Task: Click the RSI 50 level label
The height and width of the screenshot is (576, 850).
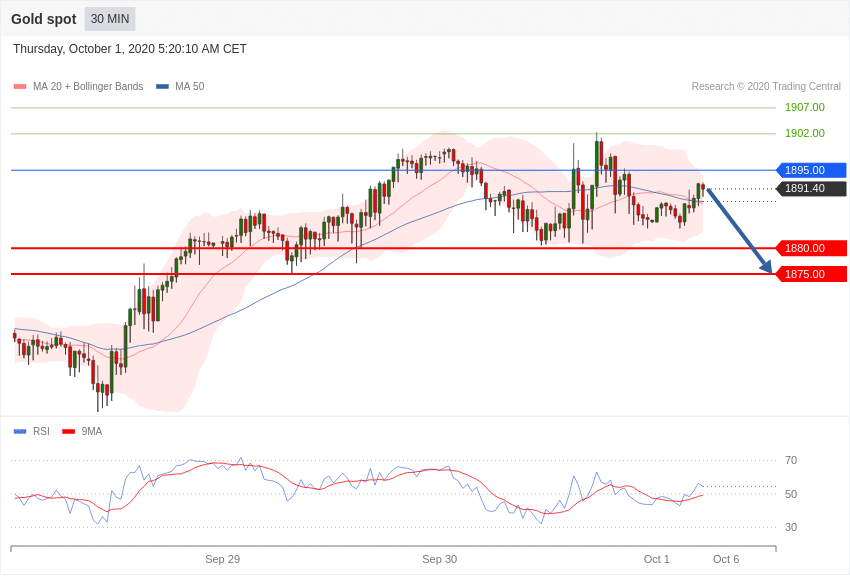Action: coord(791,494)
